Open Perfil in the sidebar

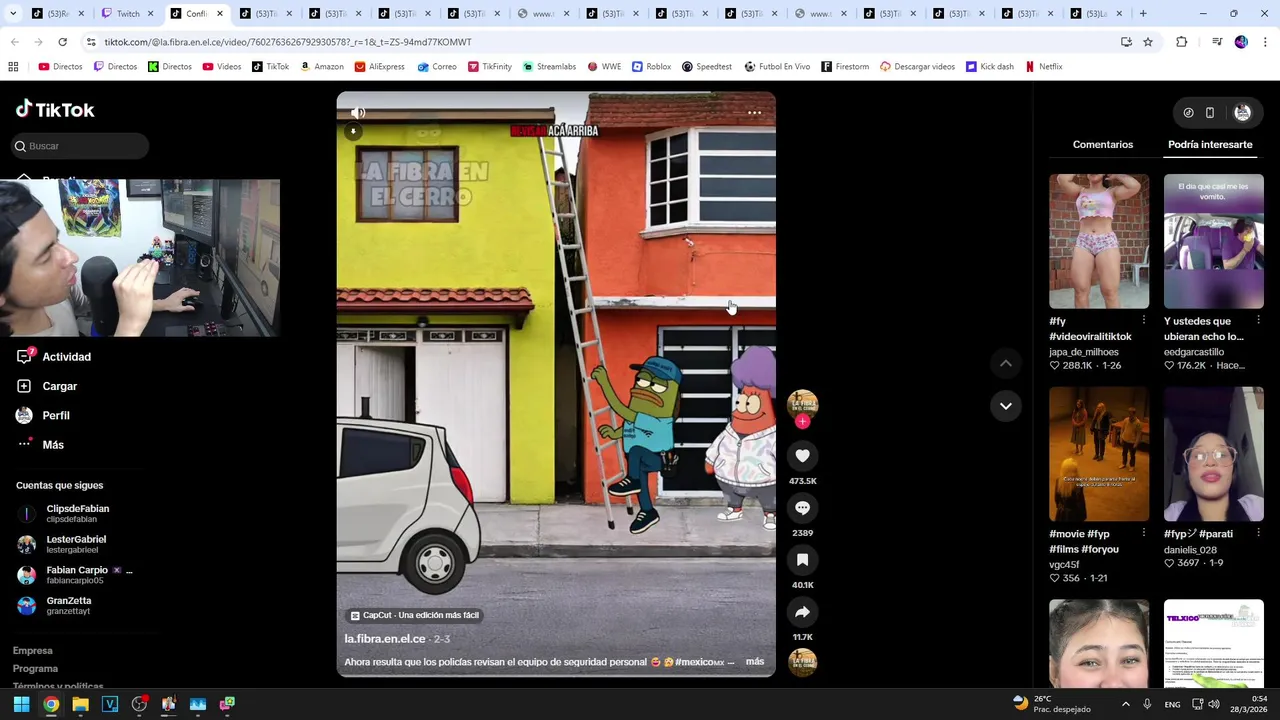(43, 415)
